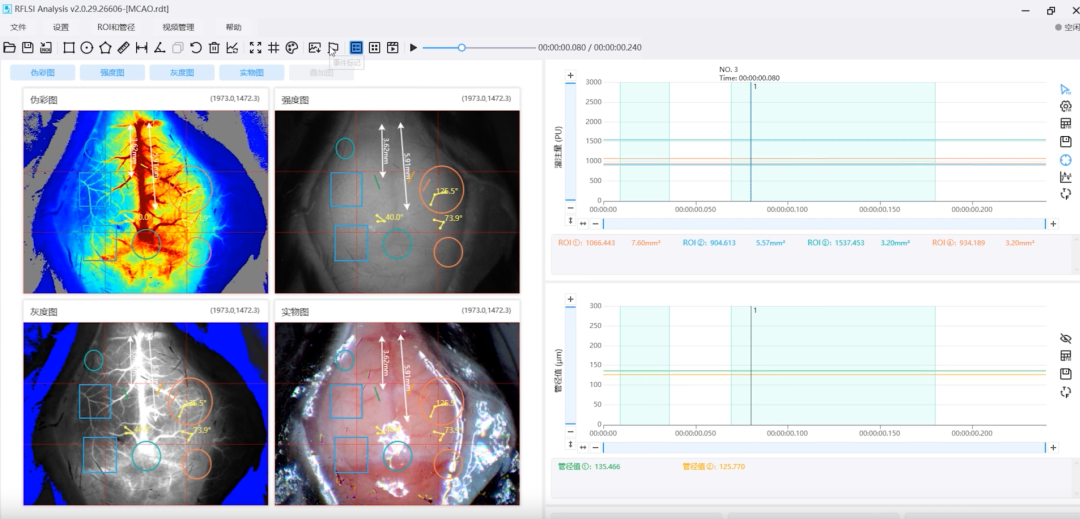
Task: Expand perfusion timeline range with right plus
Action: point(1052,224)
